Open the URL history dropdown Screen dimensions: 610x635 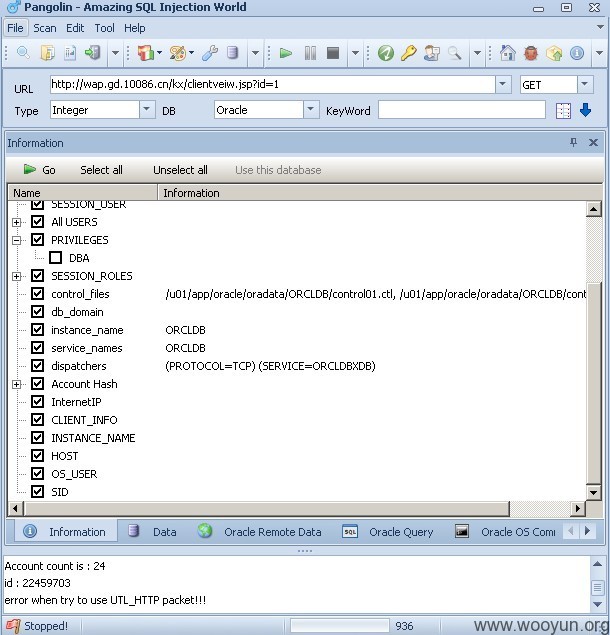(x=502, y=84)
